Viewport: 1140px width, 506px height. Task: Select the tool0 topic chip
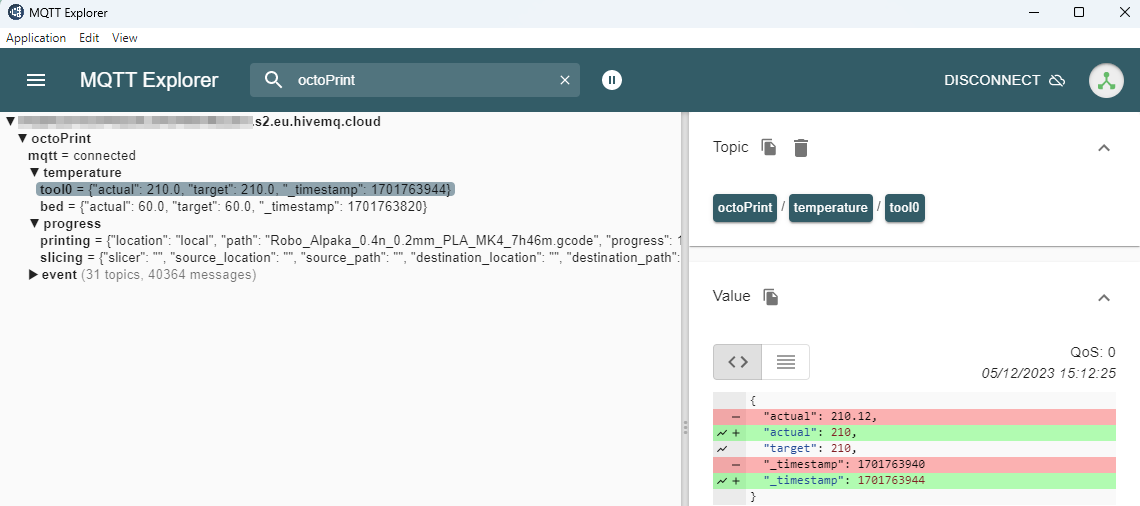(904, 208)
